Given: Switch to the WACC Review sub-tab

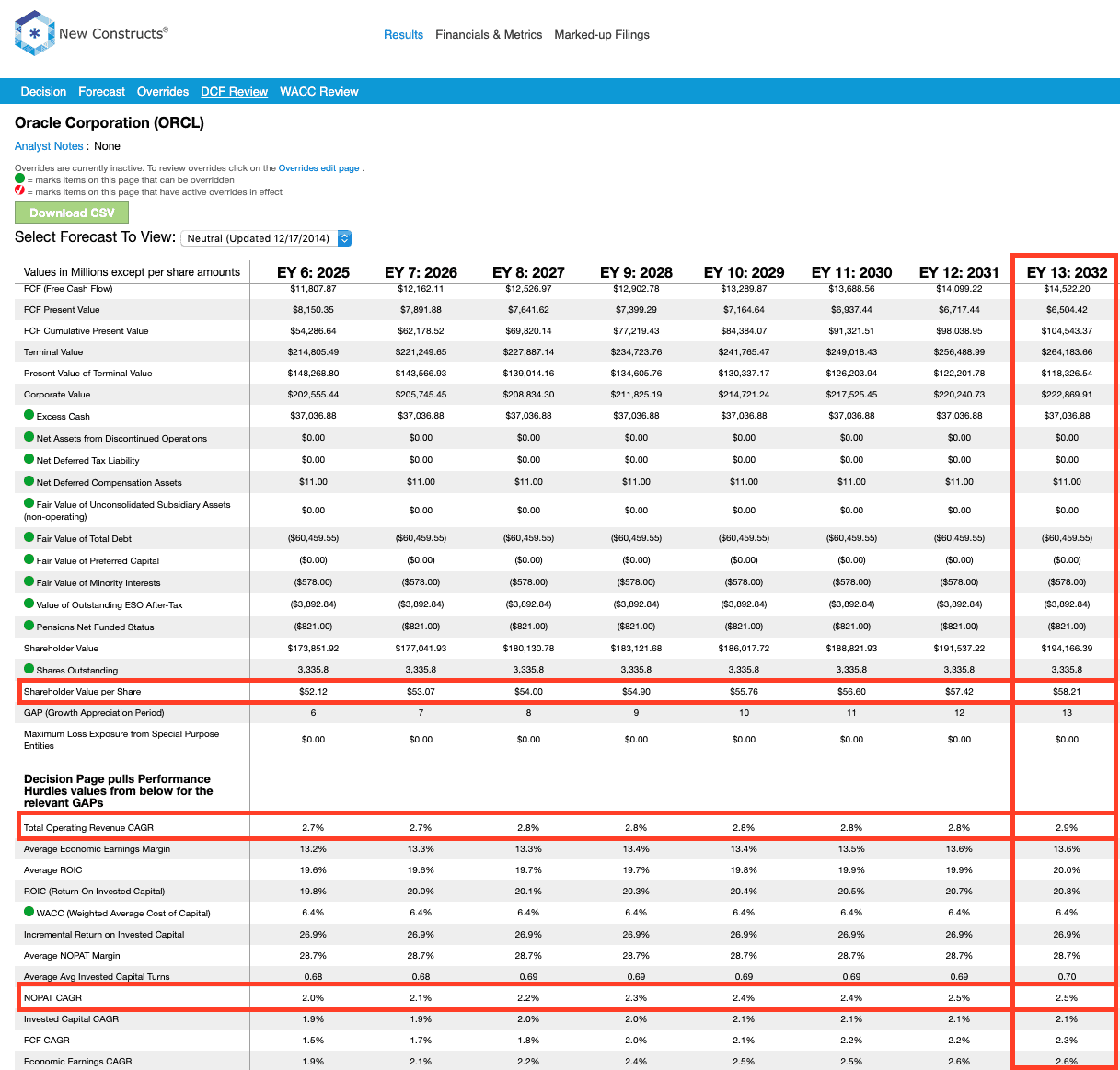Looking at the screenshot, I should pos(319,91).
